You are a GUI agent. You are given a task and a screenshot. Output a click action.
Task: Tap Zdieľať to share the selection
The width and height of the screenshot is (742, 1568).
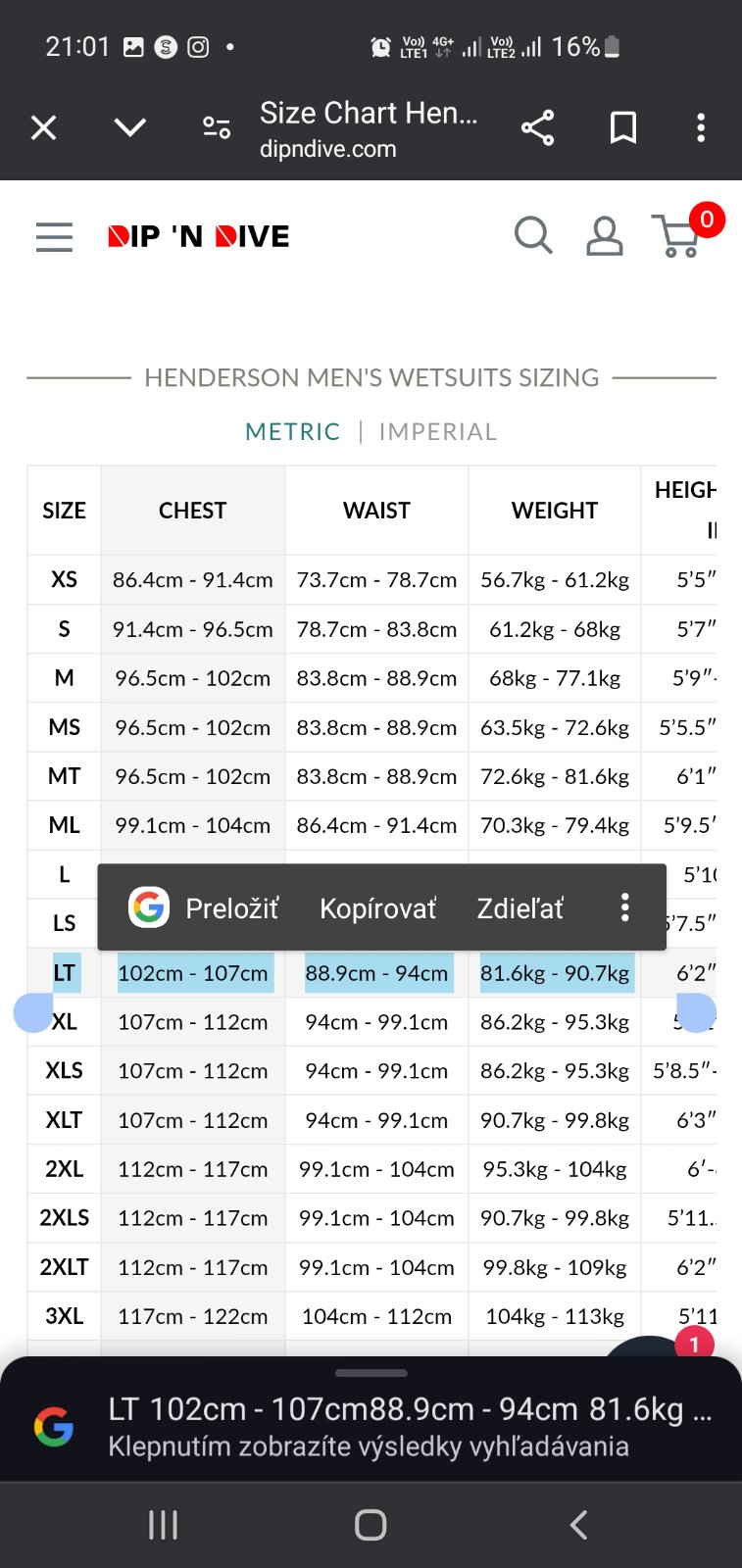click(519, 908)
